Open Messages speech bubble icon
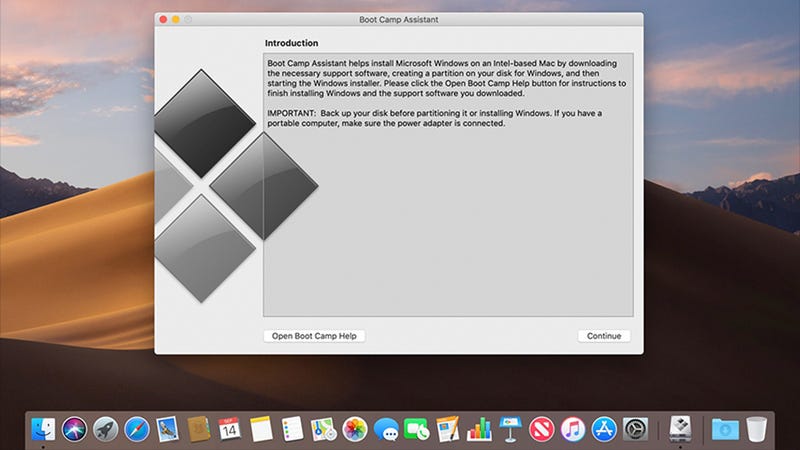 tap(386, 429)
